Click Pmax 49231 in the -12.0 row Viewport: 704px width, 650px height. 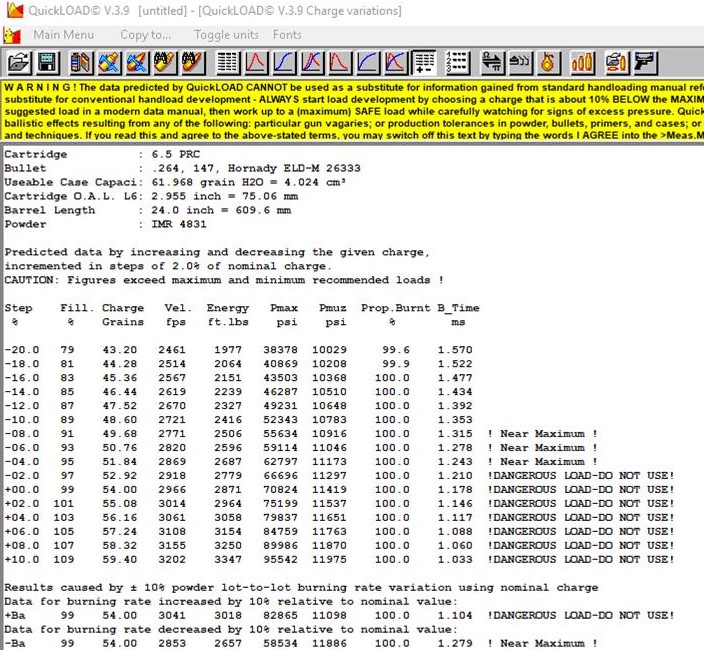[280, 405]
